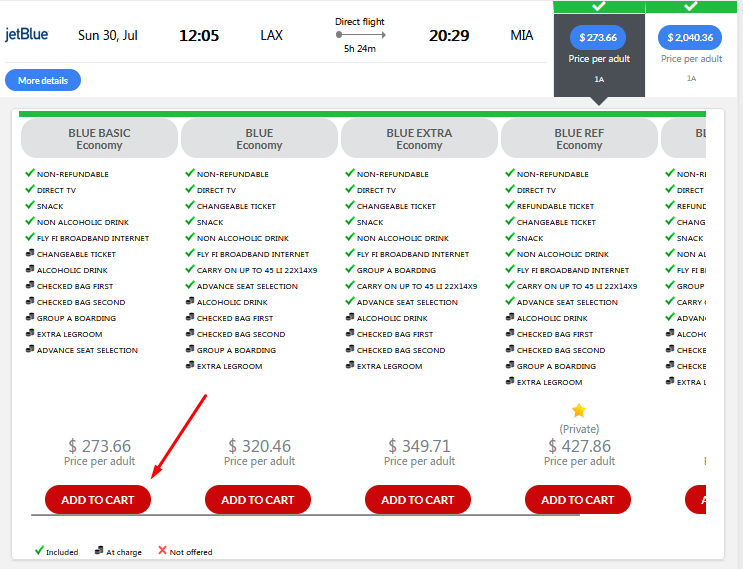The width and height of the screenshot is (743, 569).
Task: Click charge icon beside Changeable Ticket in Blue Basic
Action: click(x=30, y=253)
